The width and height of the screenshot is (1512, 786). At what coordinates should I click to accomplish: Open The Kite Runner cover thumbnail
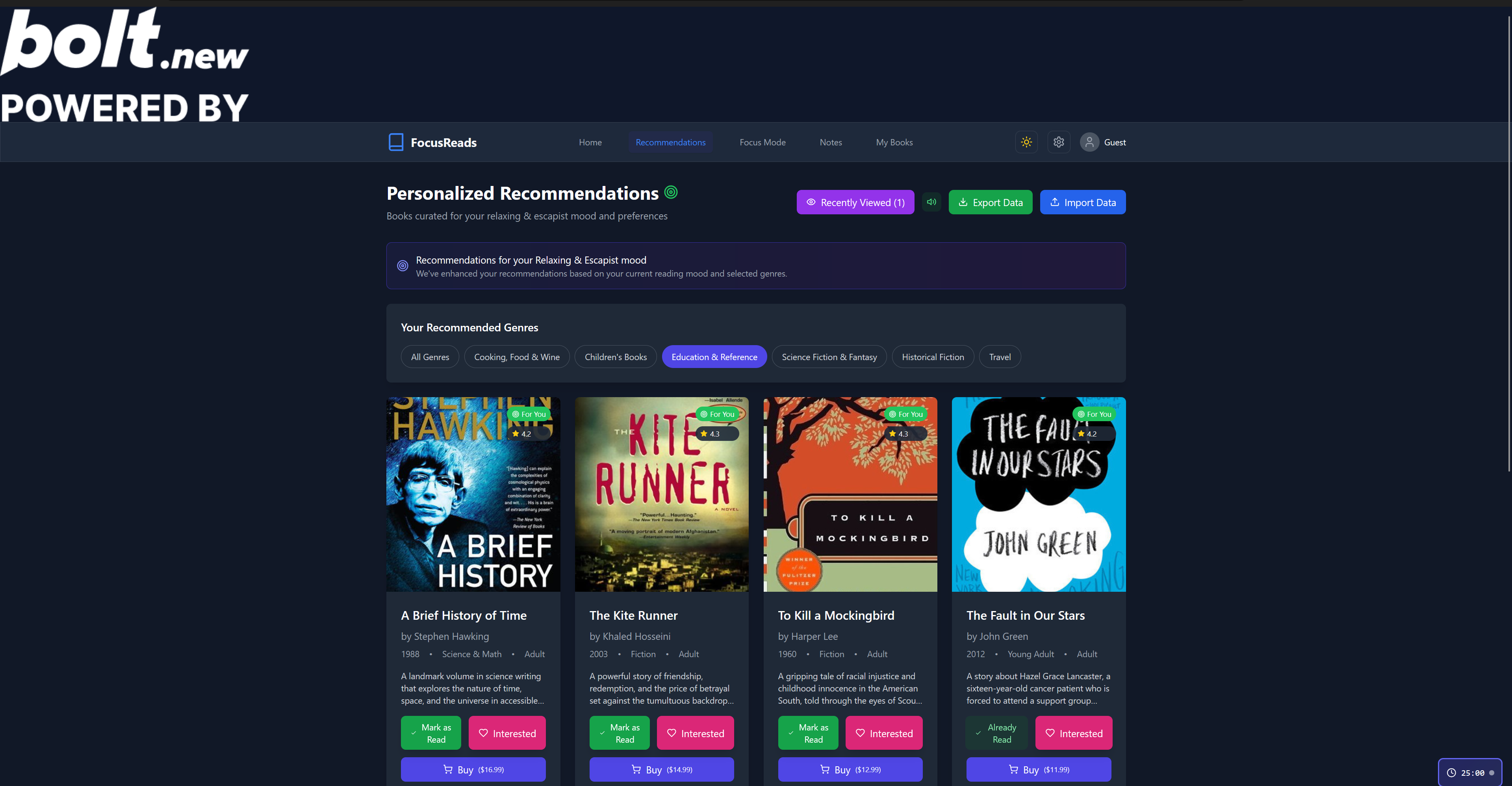(x=662, y=494)
